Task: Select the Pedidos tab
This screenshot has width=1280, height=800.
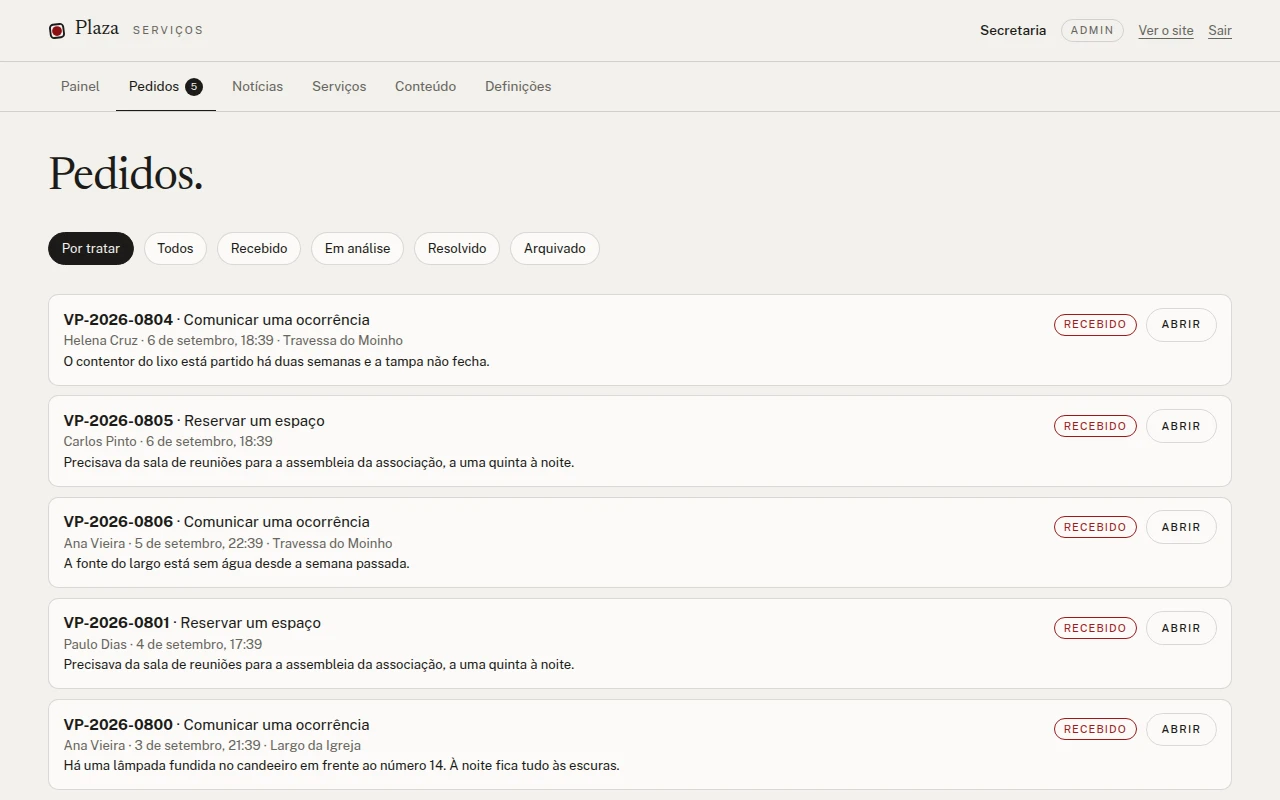Action: (166, 86)
